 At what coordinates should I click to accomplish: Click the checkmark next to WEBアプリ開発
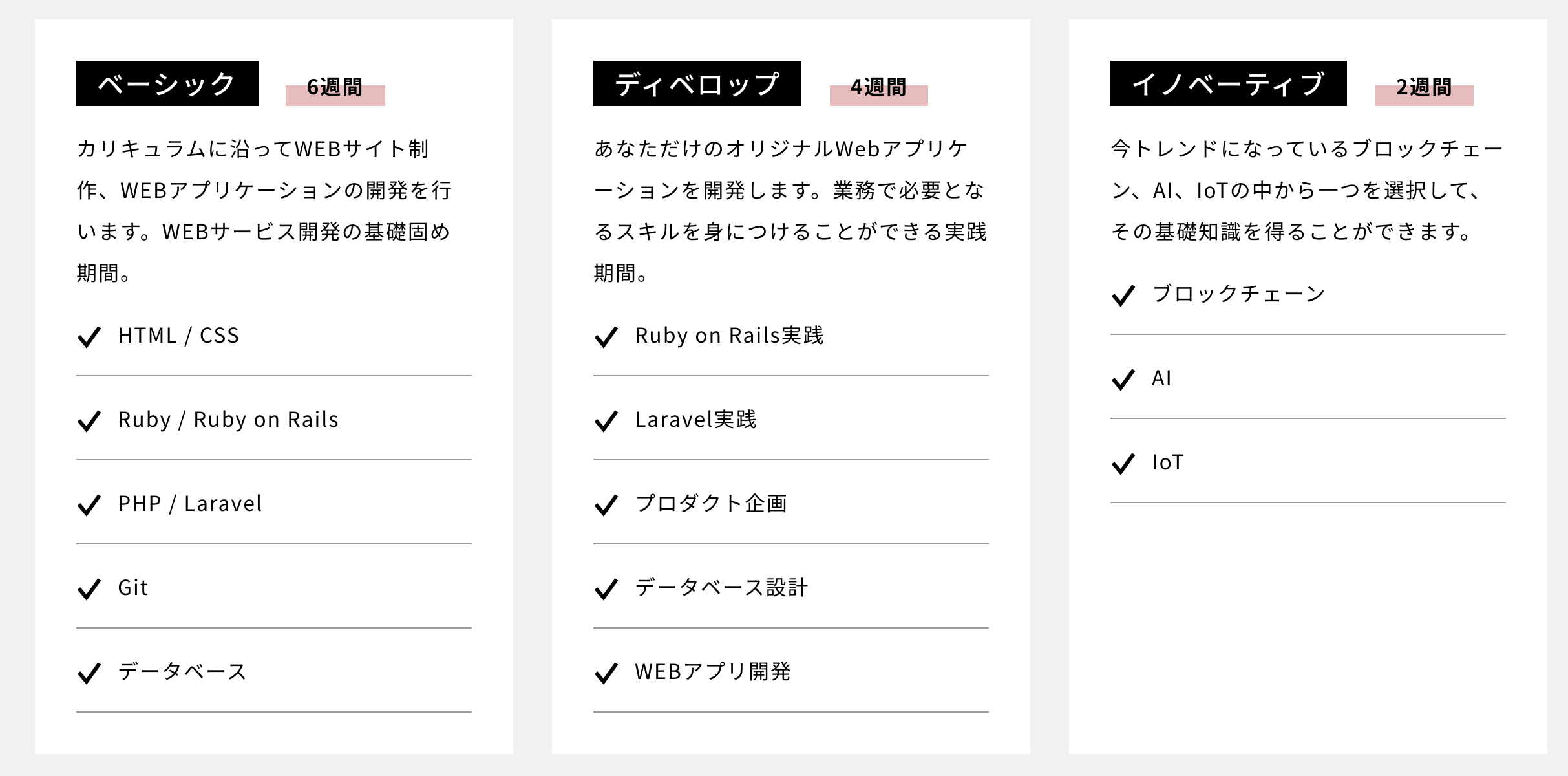(606, 673)
